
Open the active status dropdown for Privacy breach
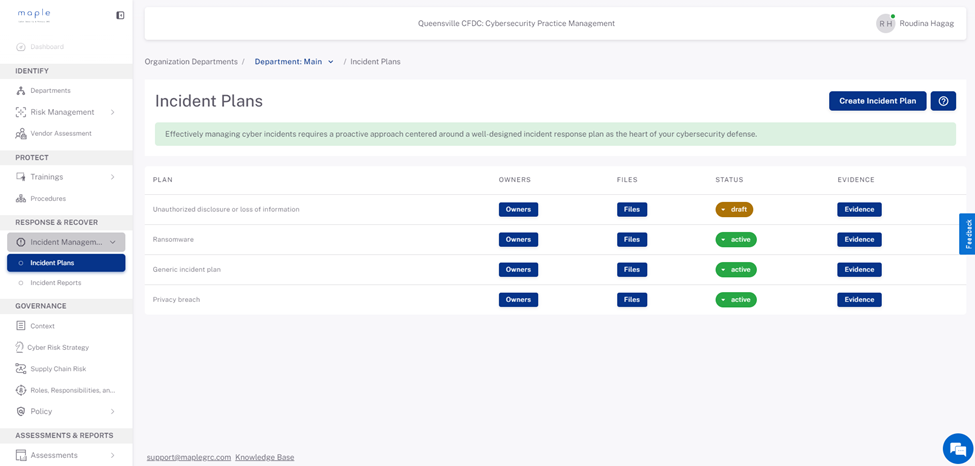coord(736,300)
